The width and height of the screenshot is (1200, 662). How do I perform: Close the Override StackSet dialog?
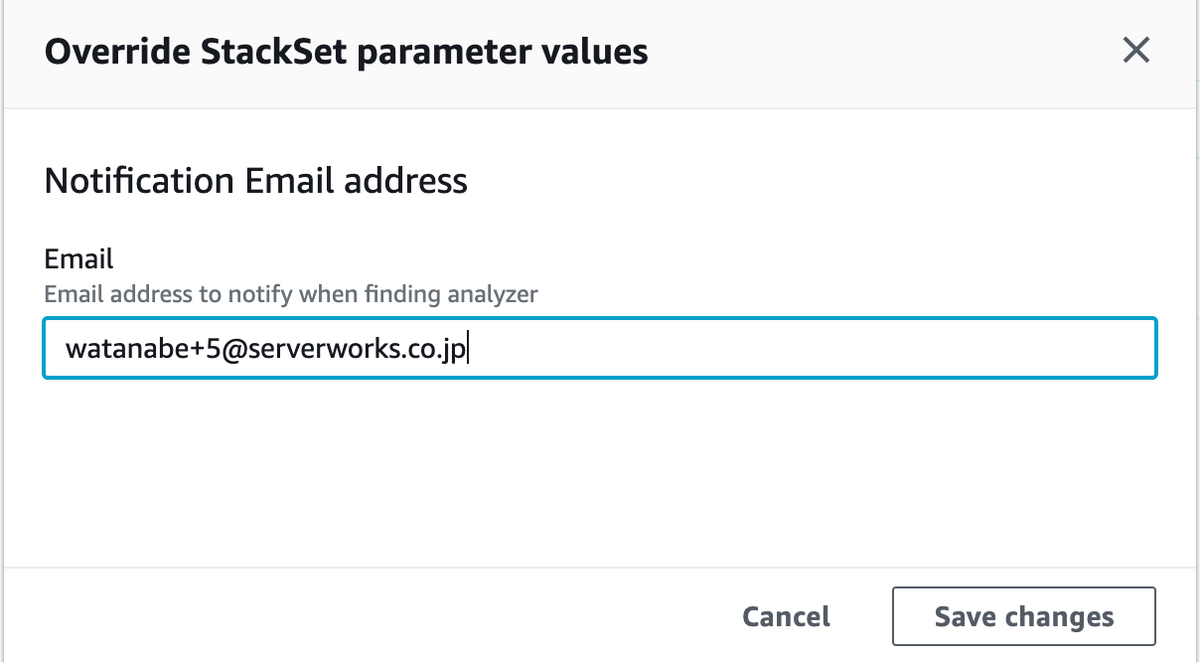click(x=1135, y=50)
